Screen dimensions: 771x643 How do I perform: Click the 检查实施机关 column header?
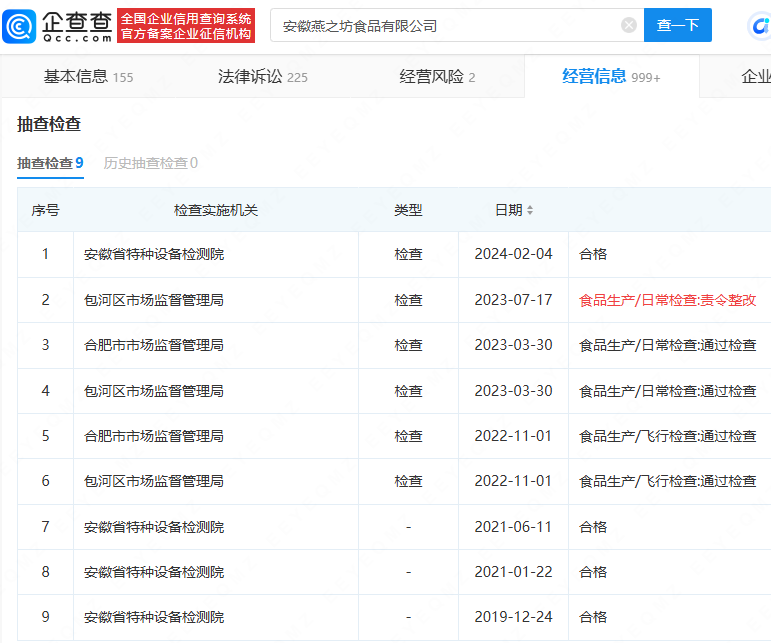tap(216, 211)
